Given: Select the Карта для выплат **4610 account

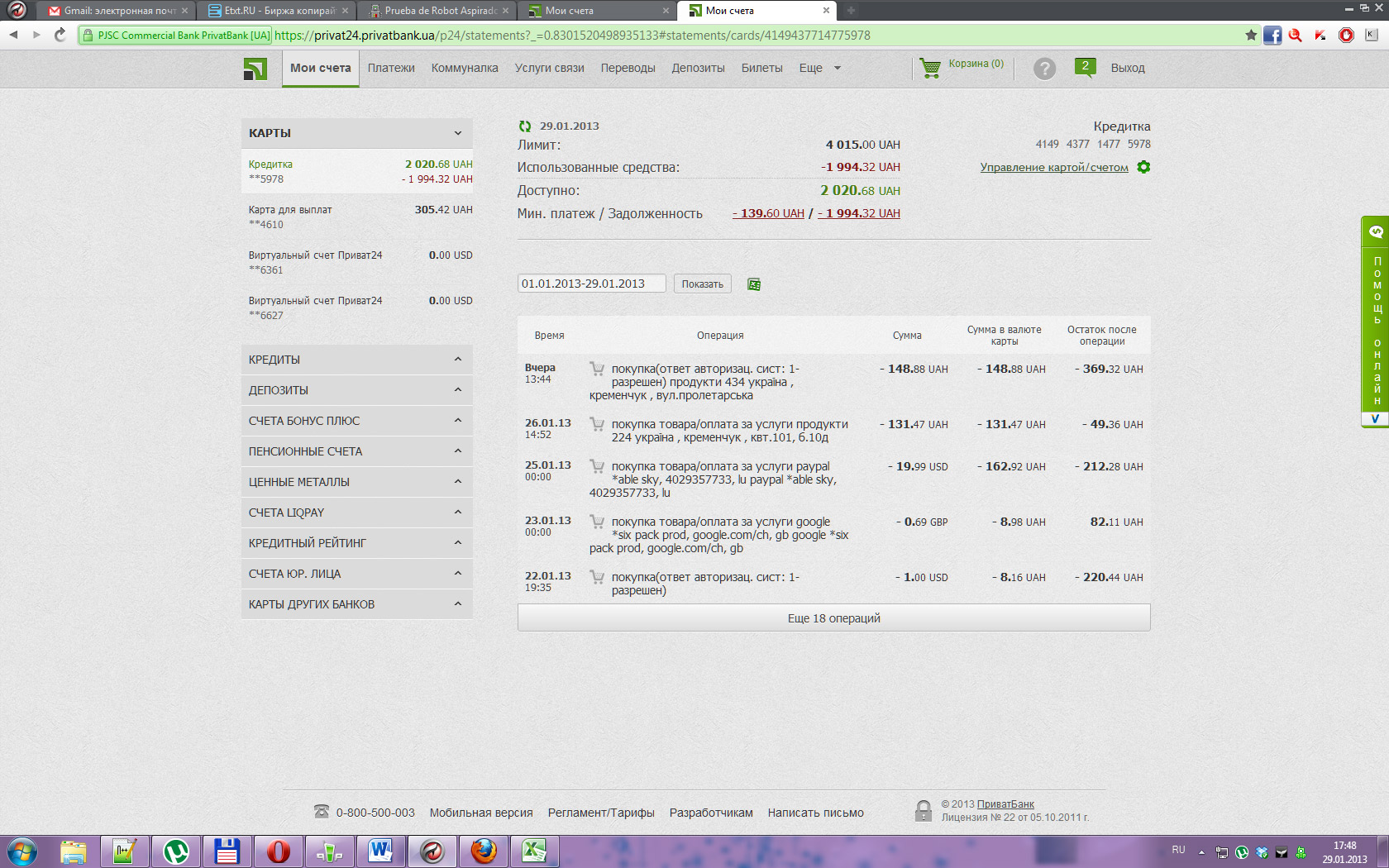Looking at the screenshot, I should (357, 217).
